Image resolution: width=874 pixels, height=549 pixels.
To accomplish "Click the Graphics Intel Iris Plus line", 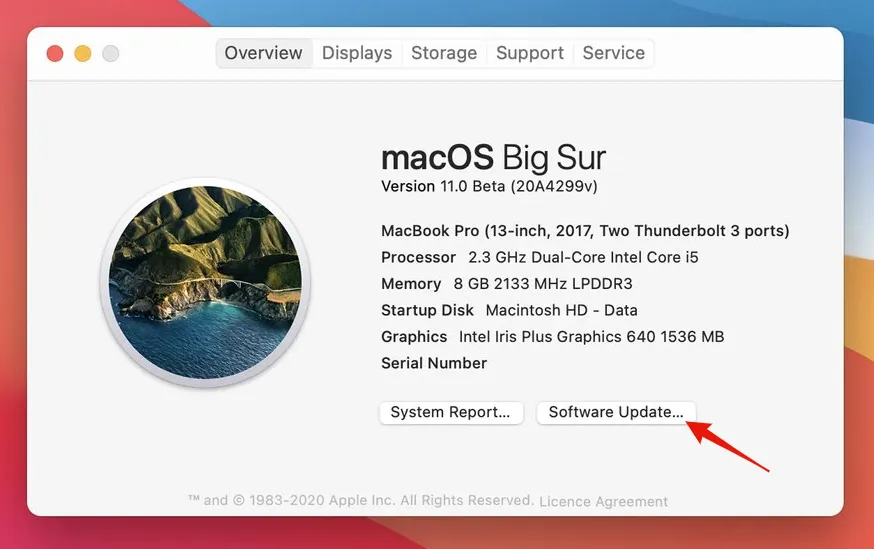I will [x=552, y=337].
